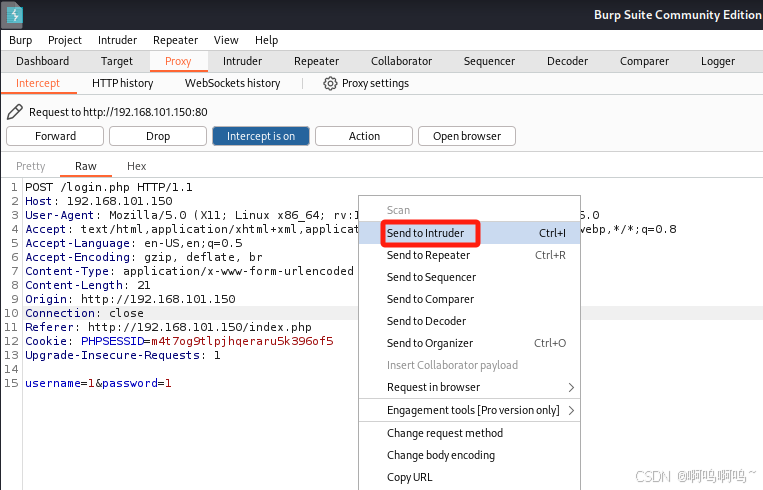The height and width of the screenshot is (490, 763).
Task: Open the Logger tab
Action: pos(718,61)
